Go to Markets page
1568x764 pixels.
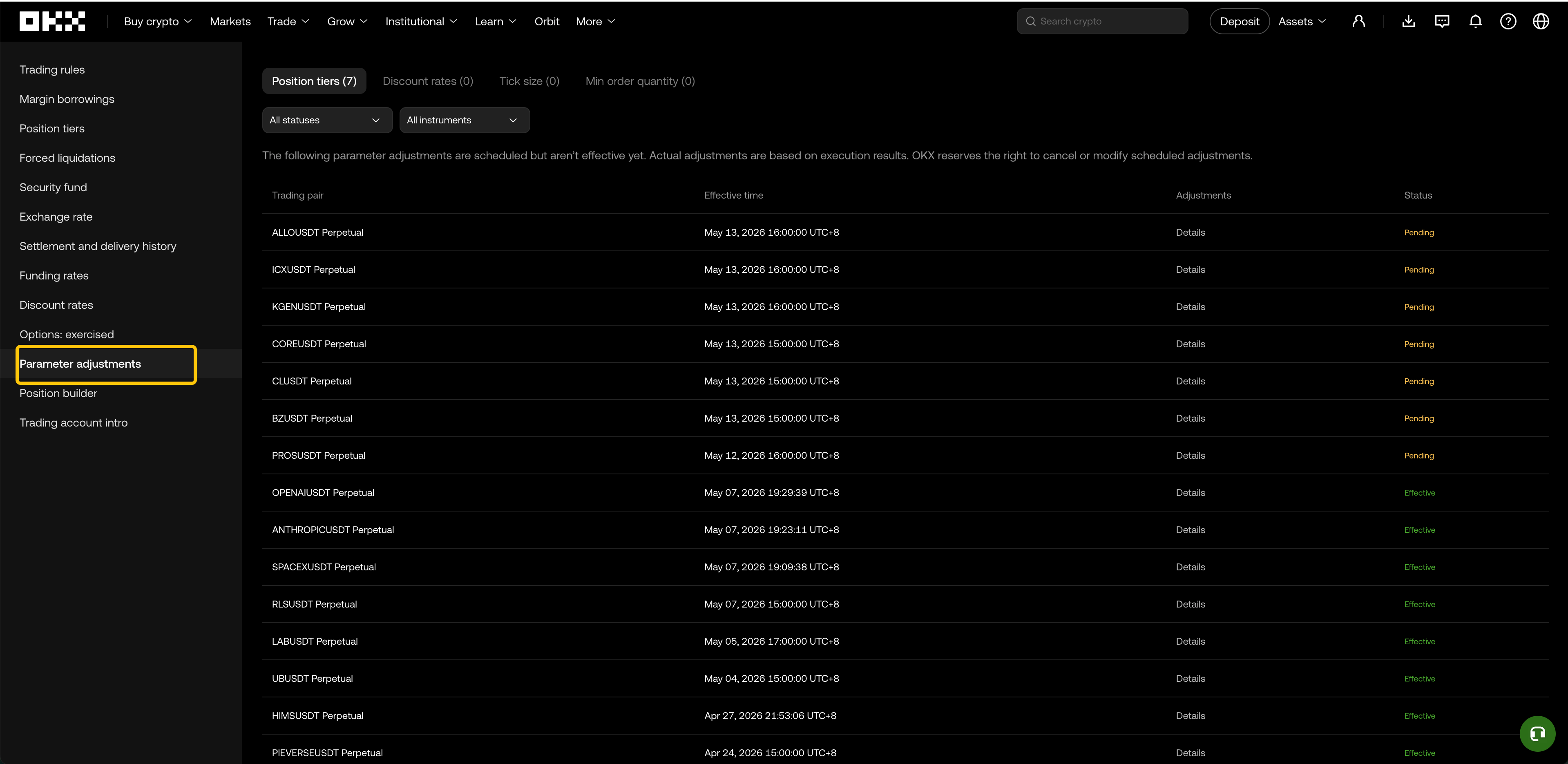point(230,21)
